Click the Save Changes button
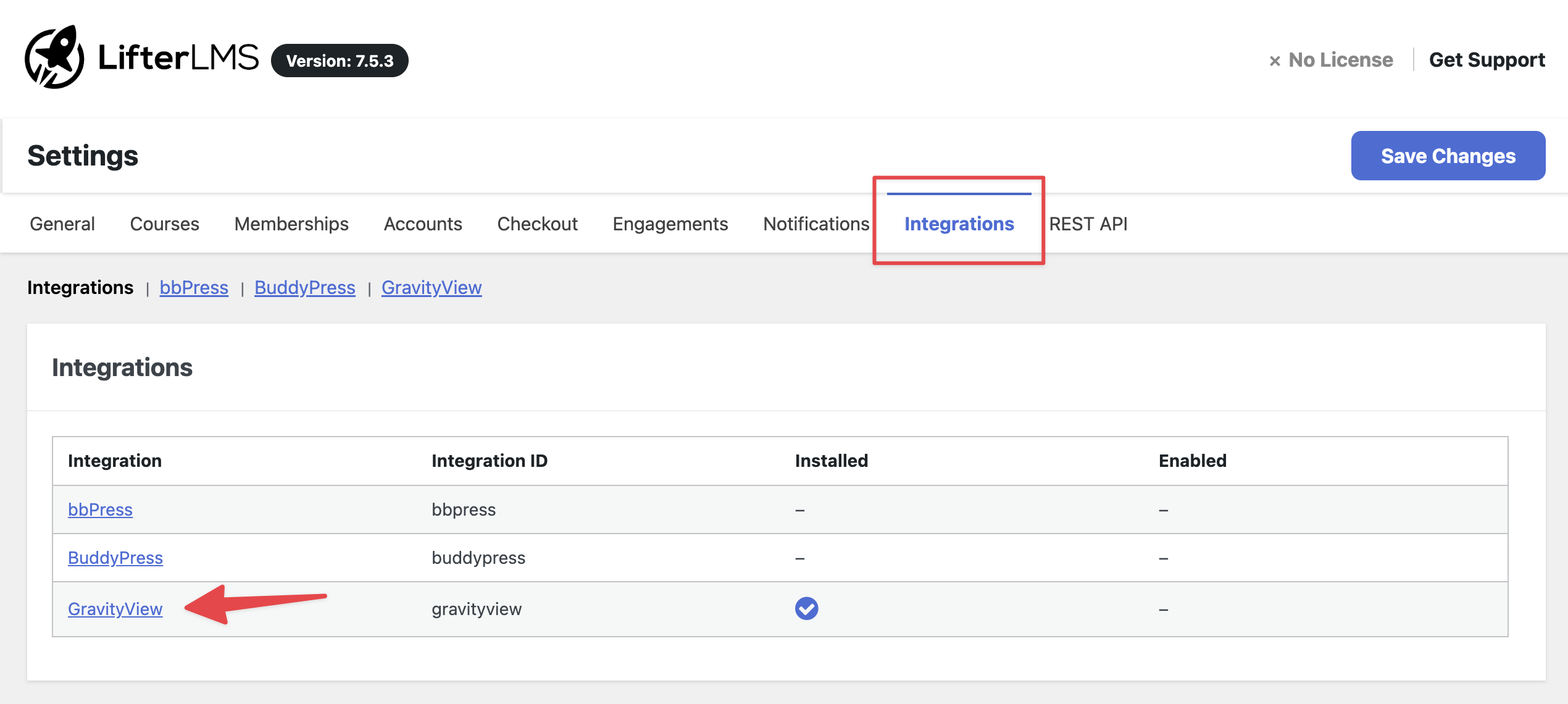Viewport: 1568px width, 704px height. (x=1448, y=156)
